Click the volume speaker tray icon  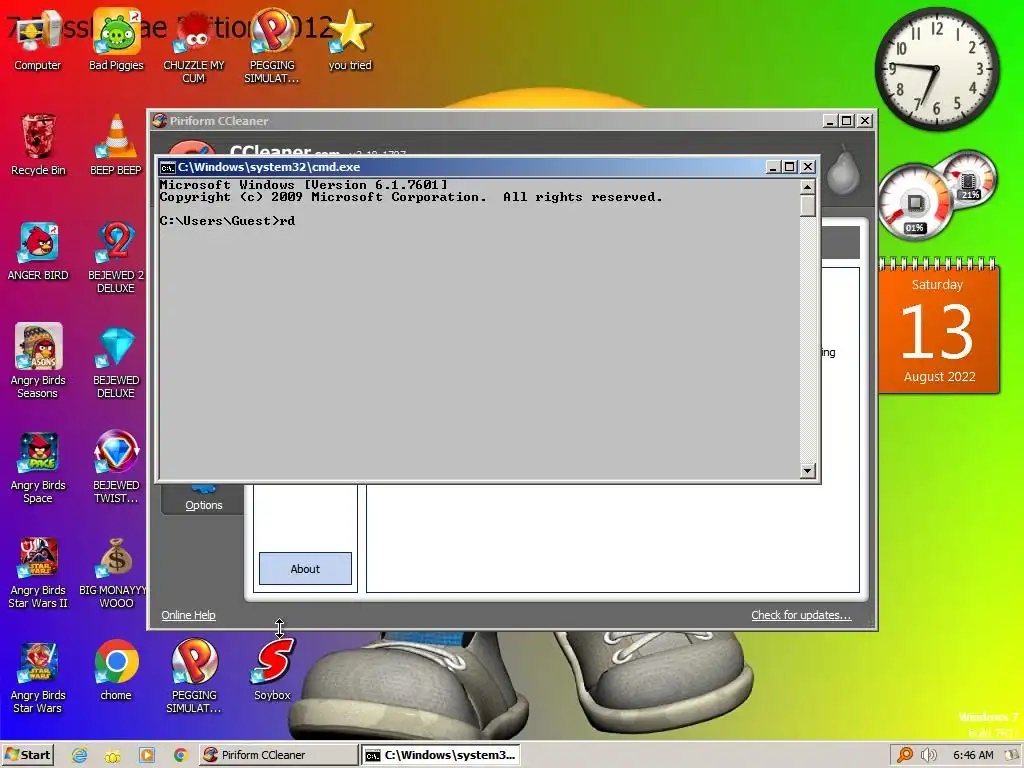tap(928, 755)
